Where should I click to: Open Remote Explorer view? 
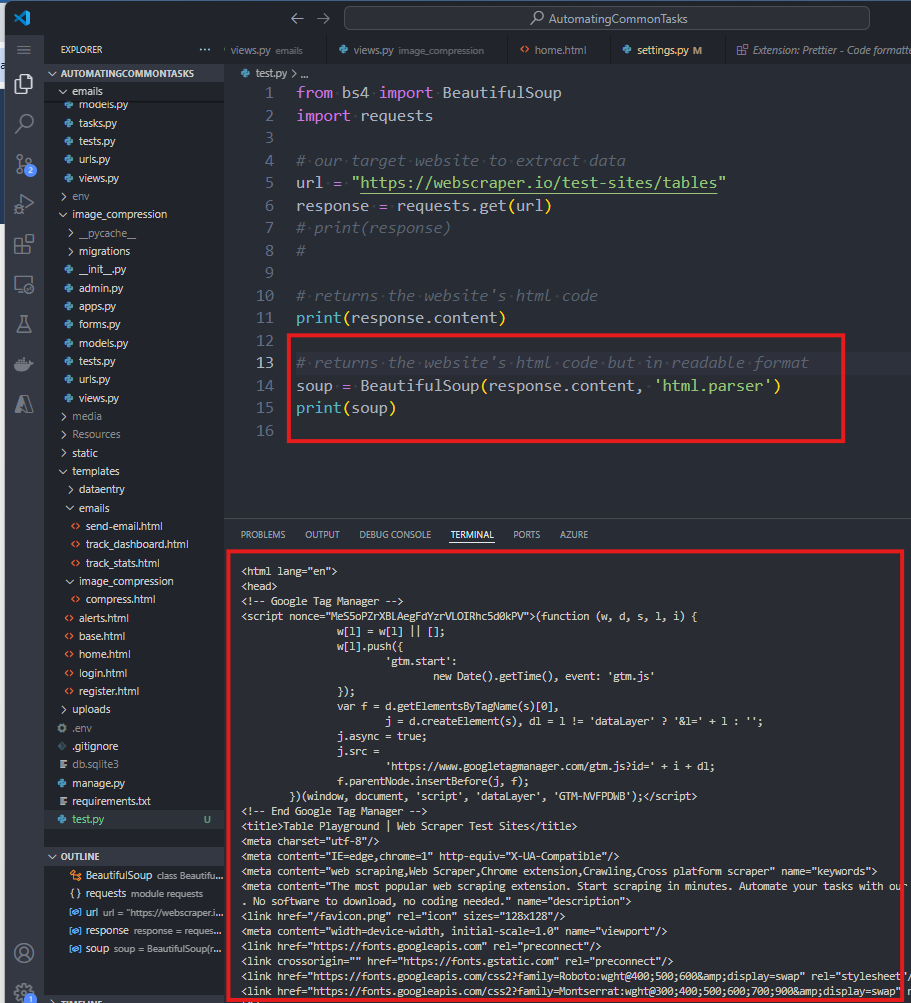pyautogui.click(x=24, y=285)
